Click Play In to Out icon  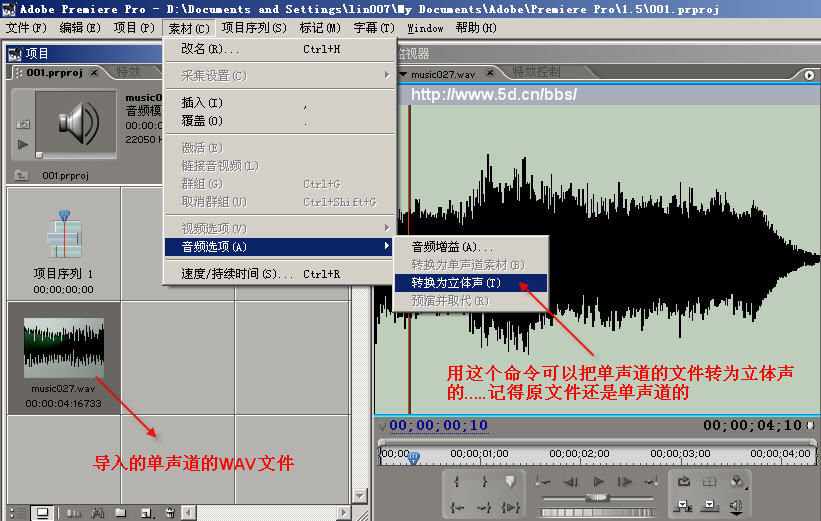(511, 506)
